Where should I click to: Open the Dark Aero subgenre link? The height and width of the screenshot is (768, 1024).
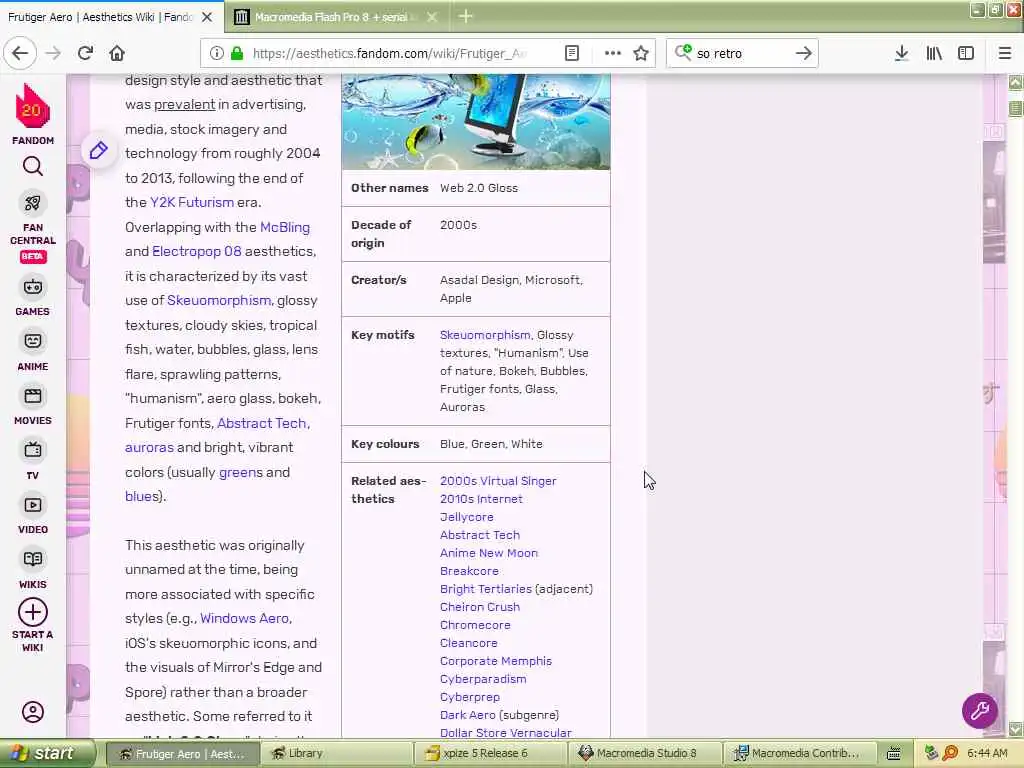pos(468,715)
